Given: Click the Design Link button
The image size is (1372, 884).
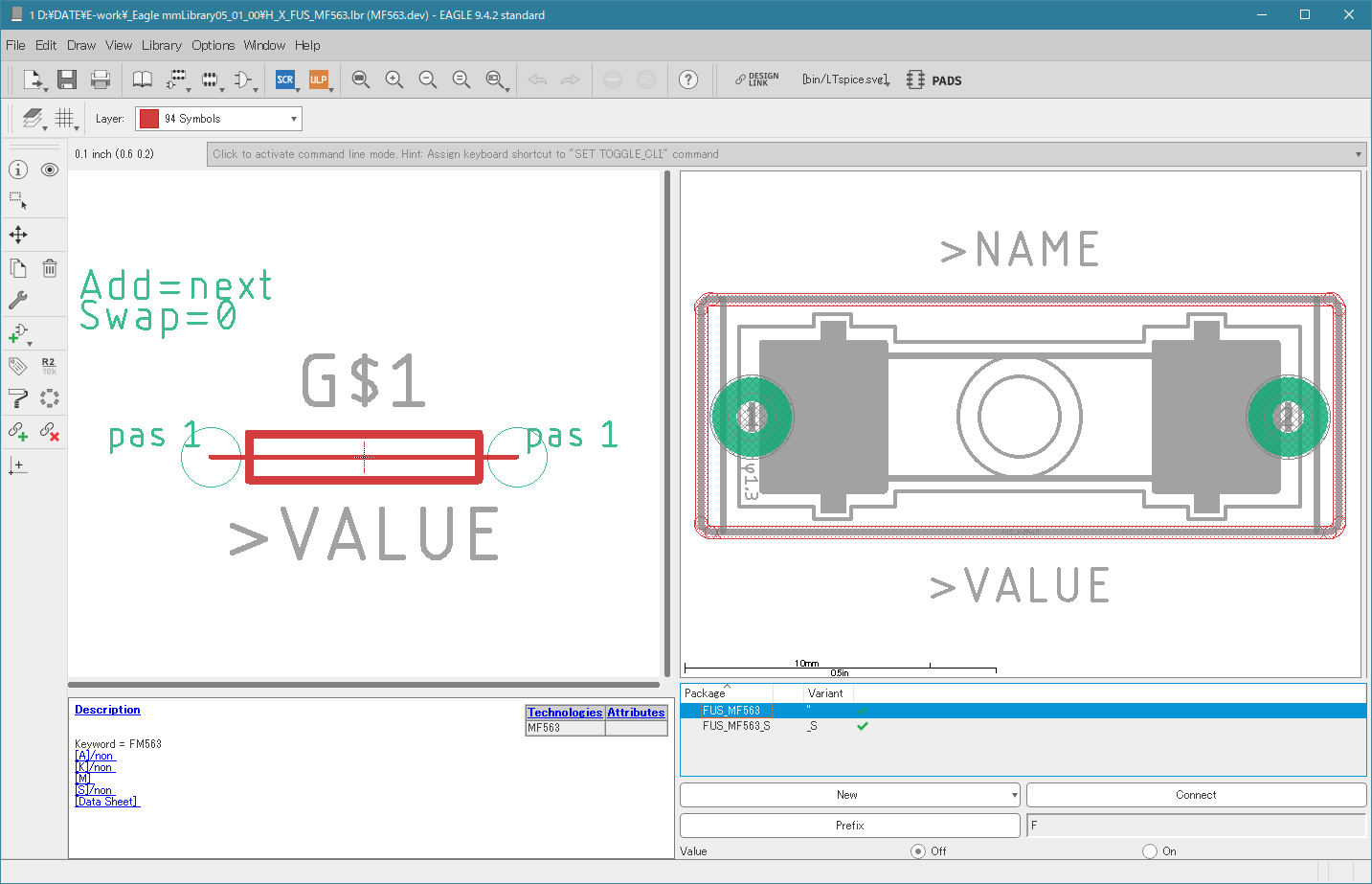Looking at the screenshot, I should click(757, 79).
